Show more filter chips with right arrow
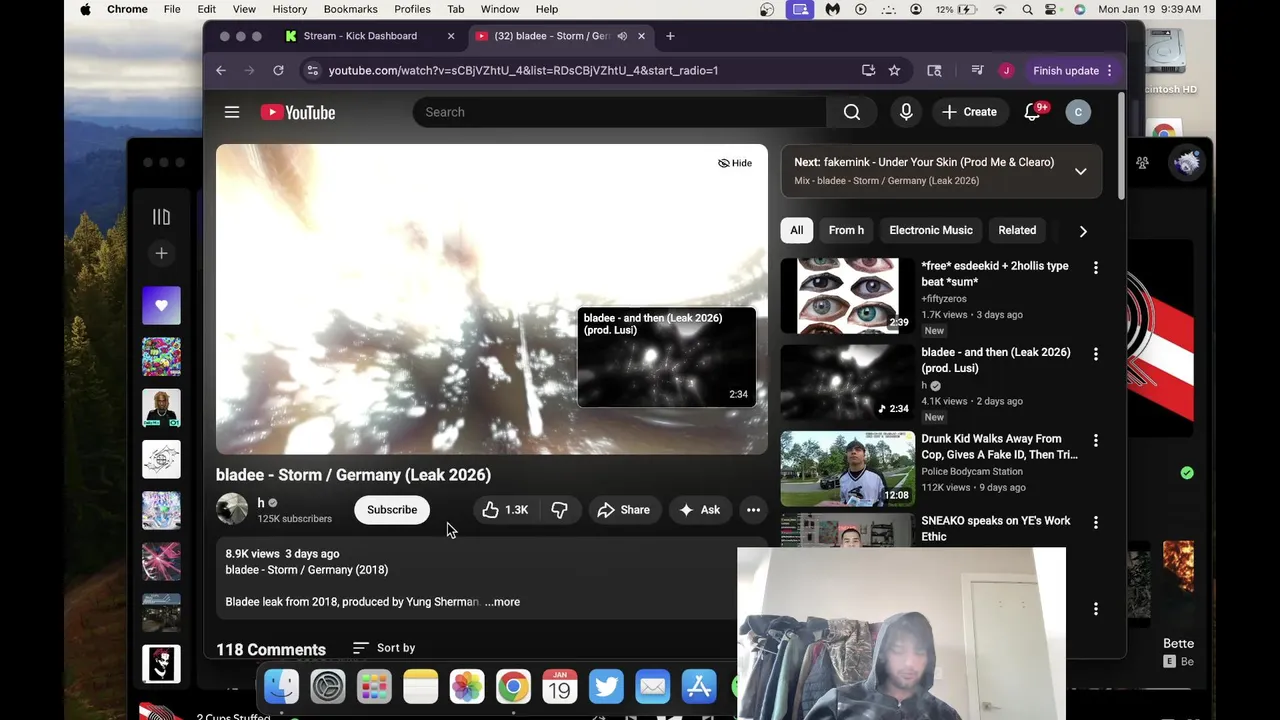1280x720 pixels. click(1083, 231)
